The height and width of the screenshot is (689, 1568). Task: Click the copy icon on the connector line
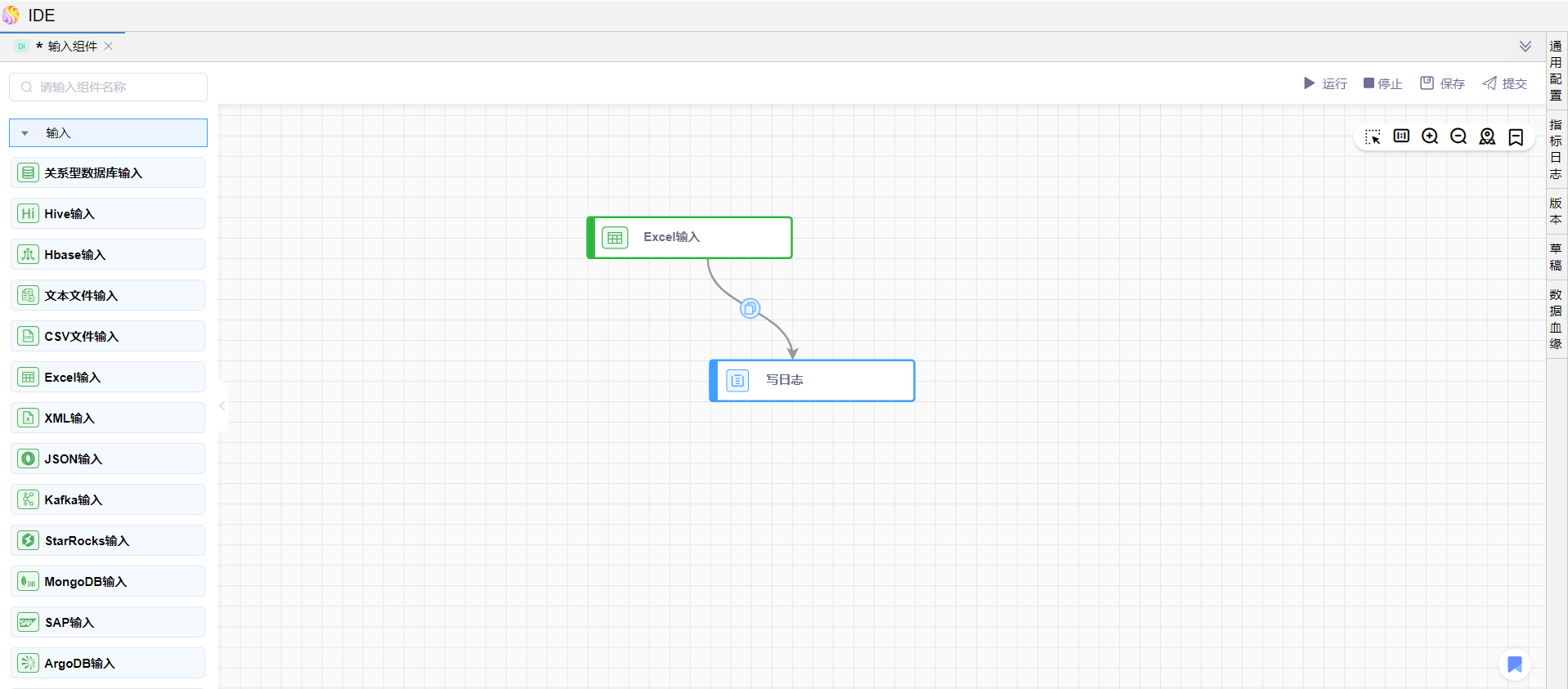point(750,309)
